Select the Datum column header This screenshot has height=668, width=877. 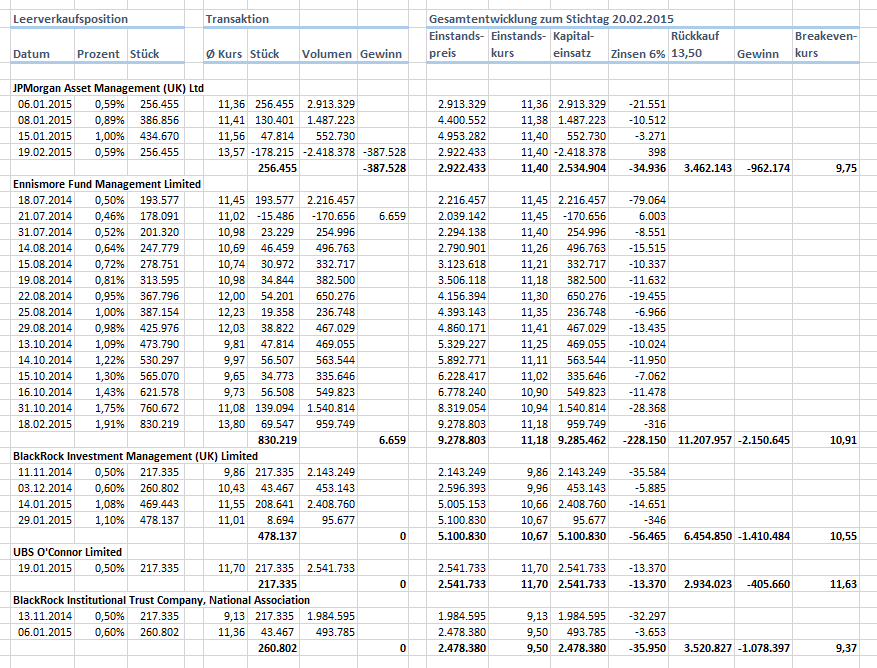pyautogui.click(x=31, y=54)
